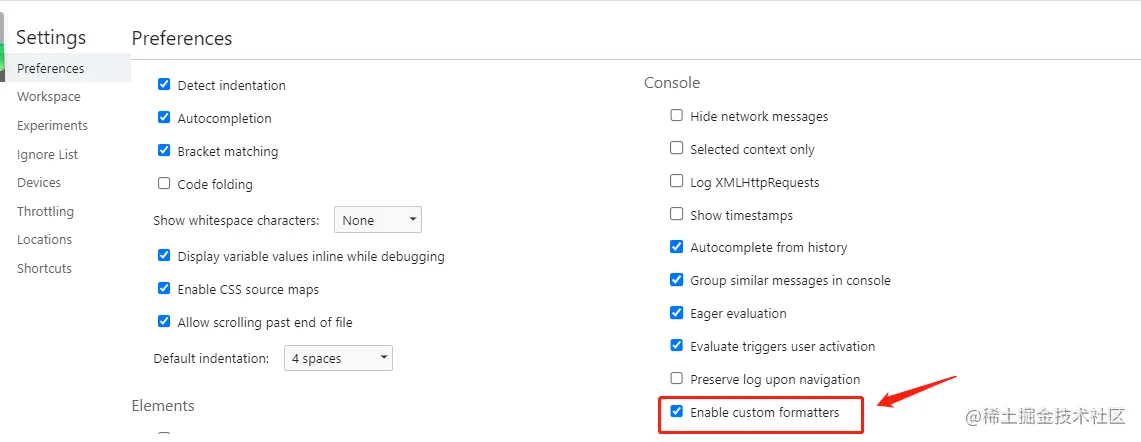Expand the Default indentation dropdown
Image resolution: width=1141 pixels, height=442 pixels.
click(x=340, y=358)
